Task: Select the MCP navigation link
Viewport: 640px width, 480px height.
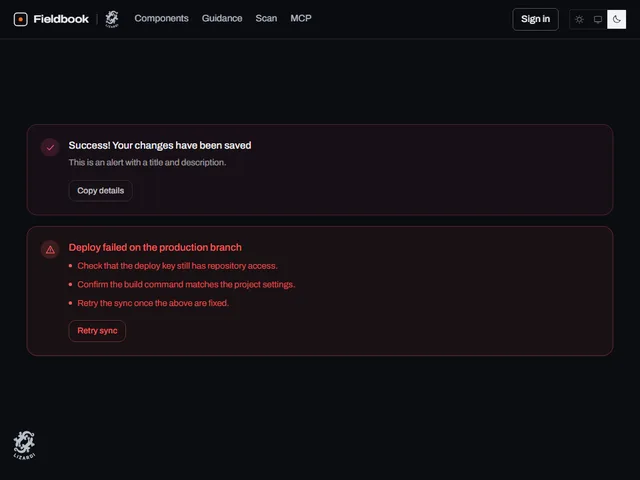Action: tap(301, 18)
